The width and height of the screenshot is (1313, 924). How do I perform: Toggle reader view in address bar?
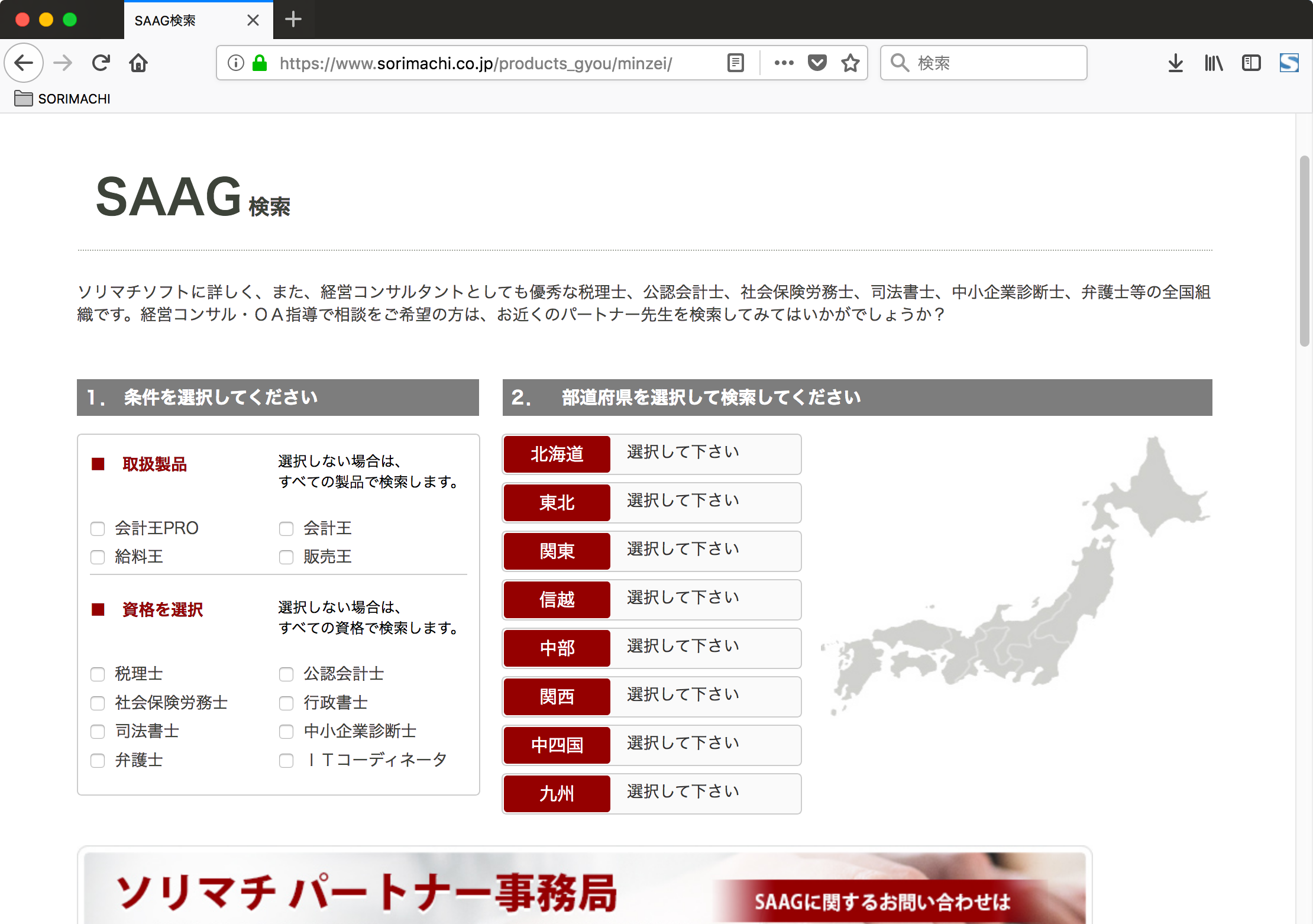[x=736, y=63]
